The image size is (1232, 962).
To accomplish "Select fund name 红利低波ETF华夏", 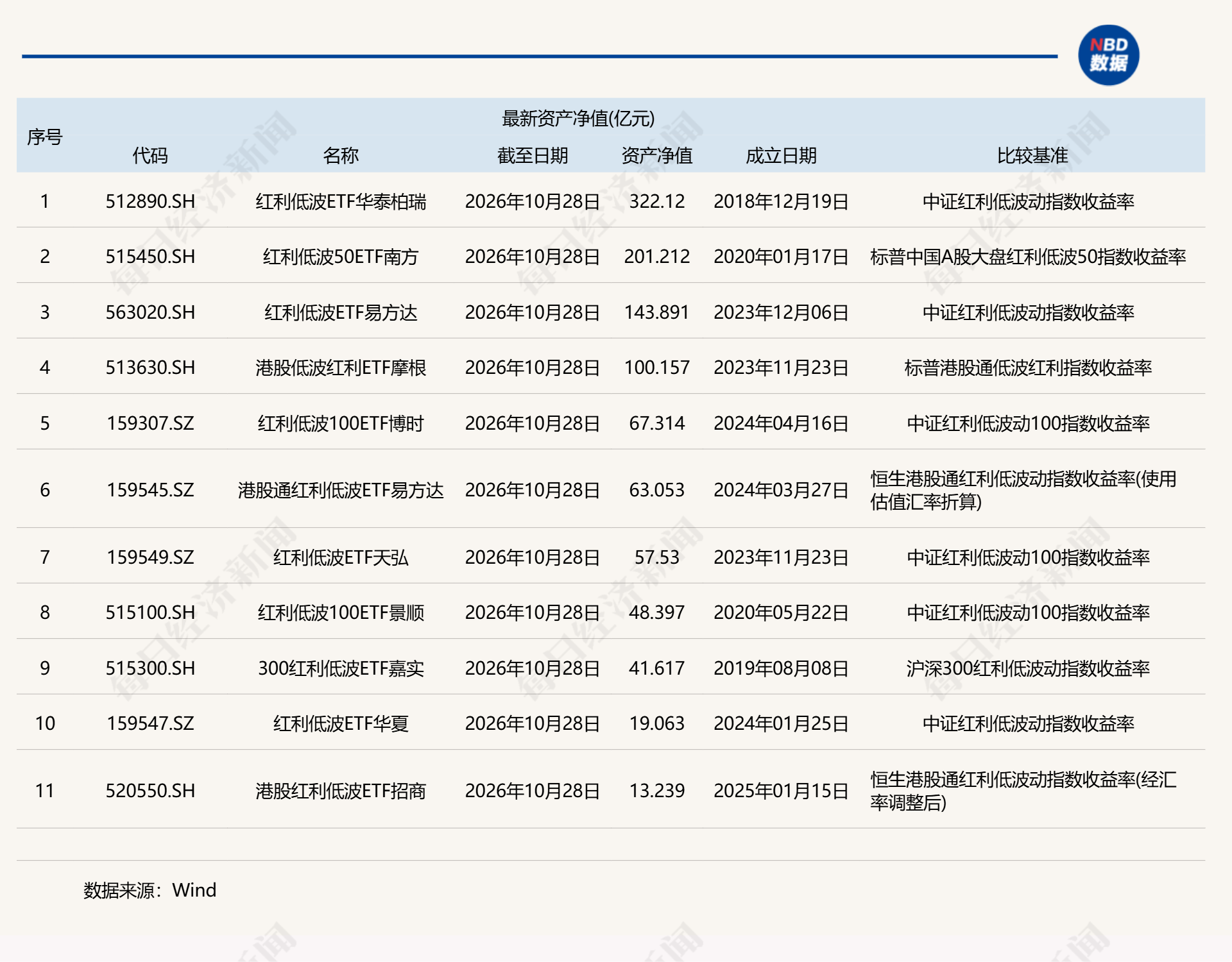I will click(341, 723).
